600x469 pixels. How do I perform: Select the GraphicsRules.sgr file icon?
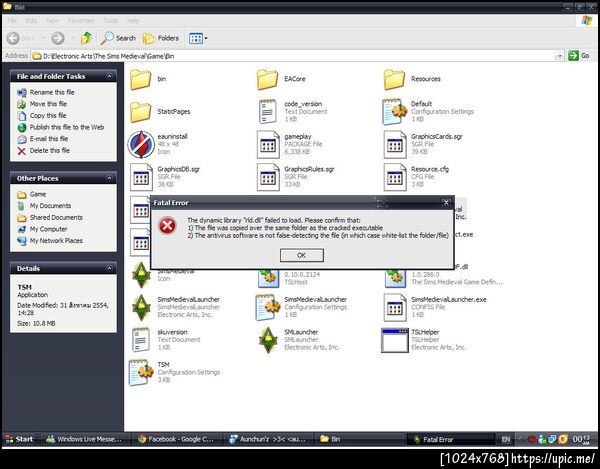pyautogui.click(x=268, y=177)
